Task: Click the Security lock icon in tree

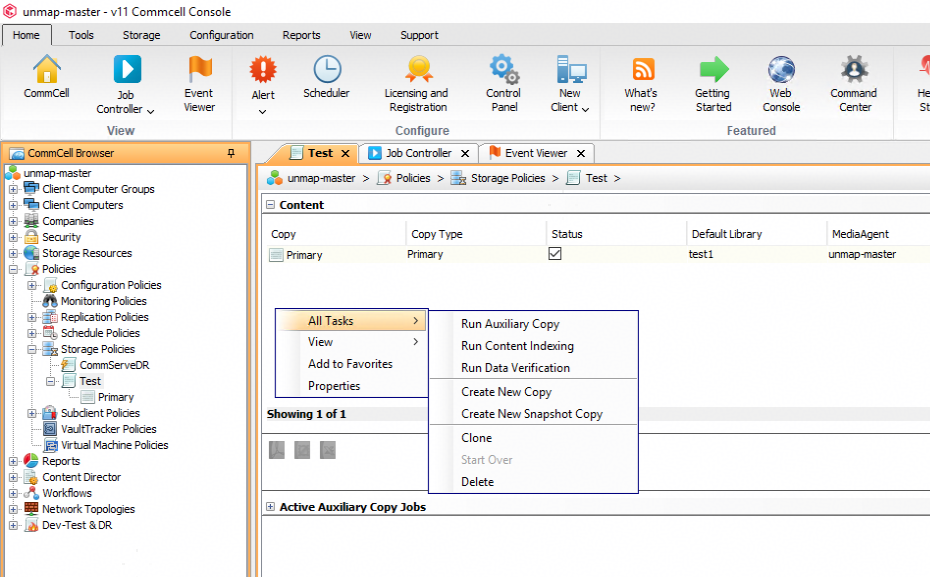Action: tap(31, 237)
